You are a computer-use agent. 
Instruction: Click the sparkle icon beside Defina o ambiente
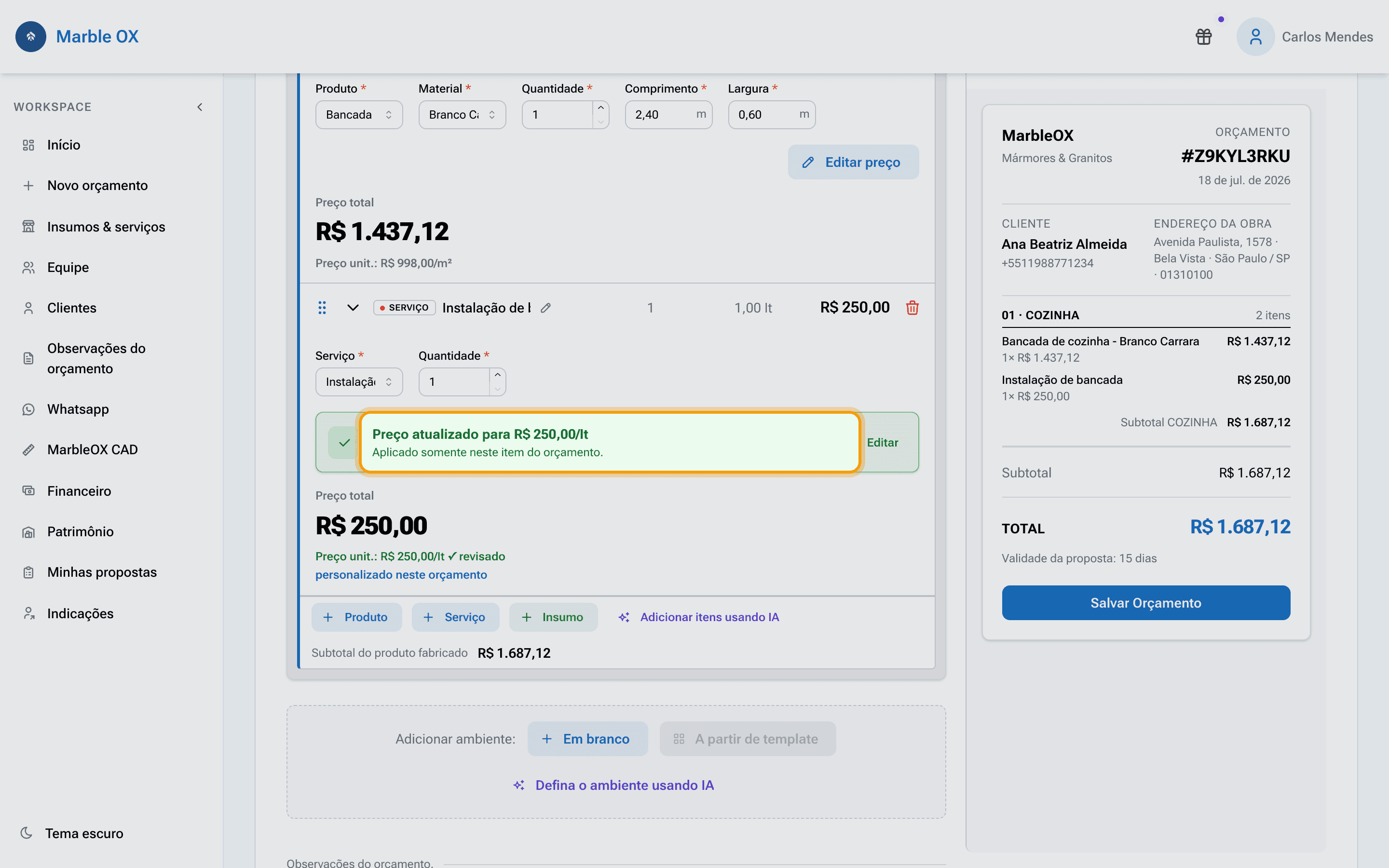click(519, 785)
